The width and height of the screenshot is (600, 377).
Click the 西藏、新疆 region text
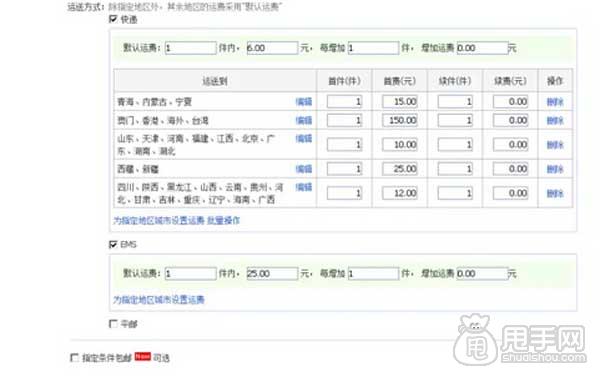tap(138, 169)
